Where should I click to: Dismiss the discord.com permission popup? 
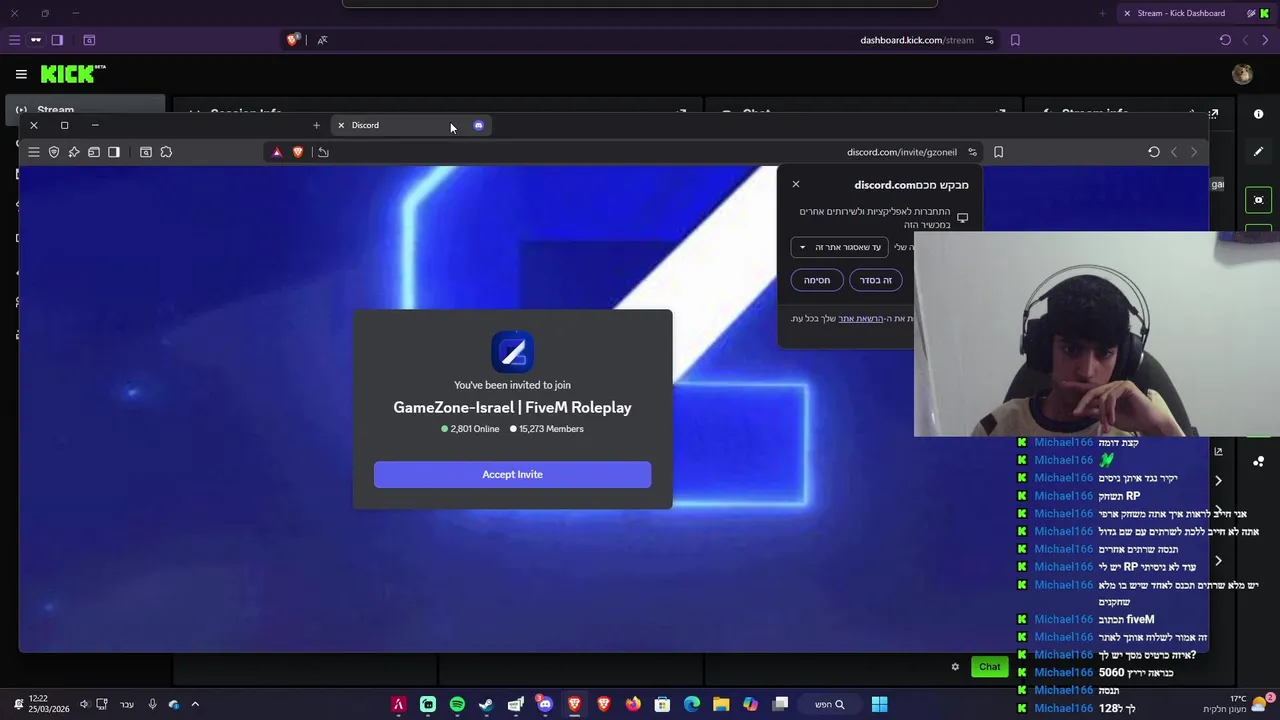coord(796,184)
